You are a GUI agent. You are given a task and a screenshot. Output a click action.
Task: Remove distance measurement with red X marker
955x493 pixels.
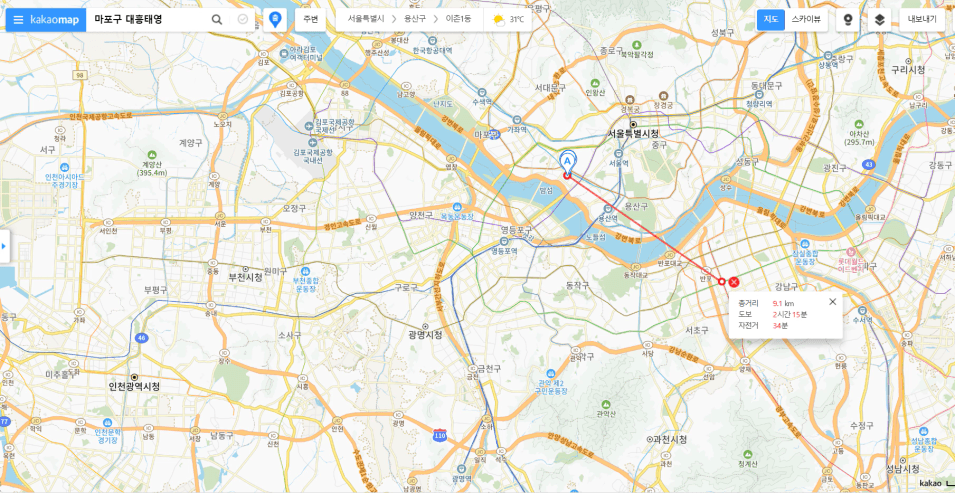(734, 282)
